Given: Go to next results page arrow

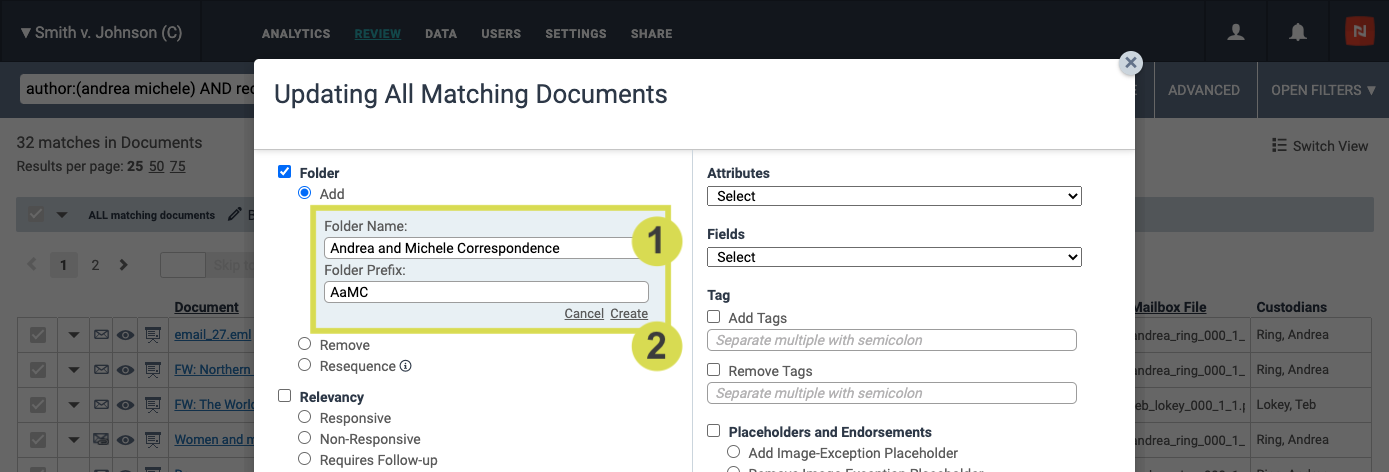Looking at the screenshot, I should coord(124,265).
